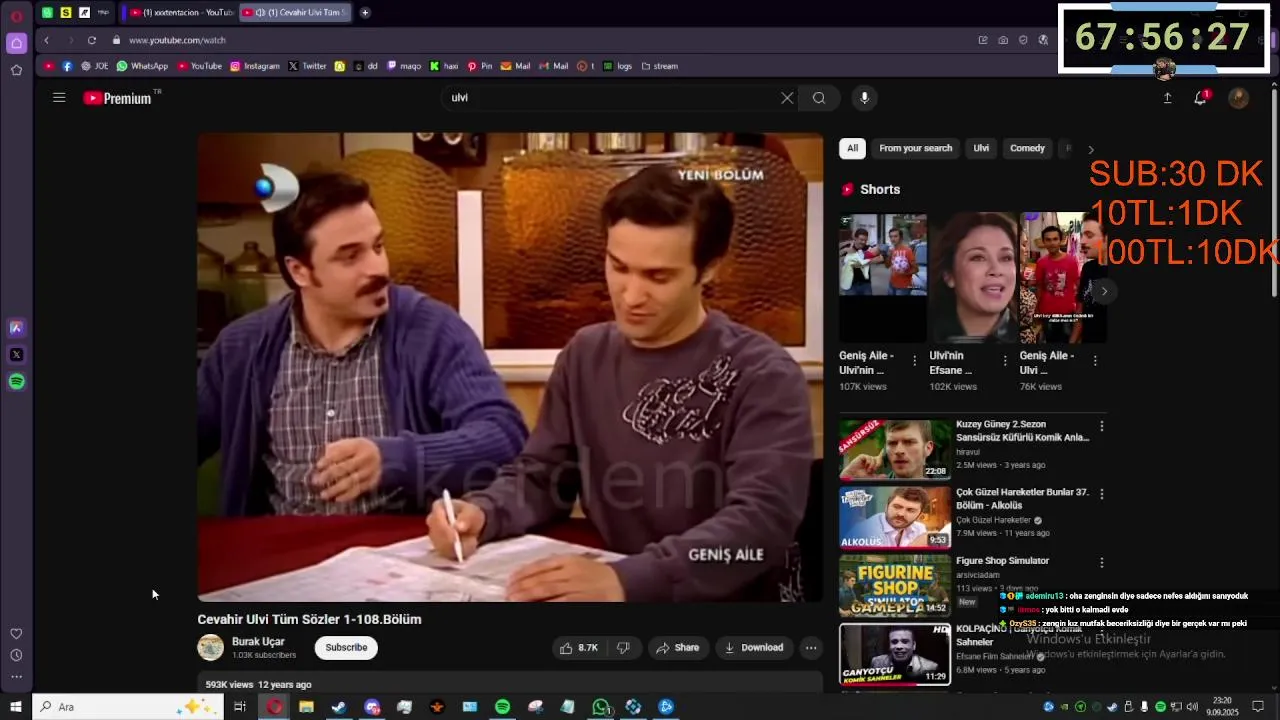Open Kuzey Güney 2.Sezon video thumbnail

pyautogui.click(x=895, y=449)
